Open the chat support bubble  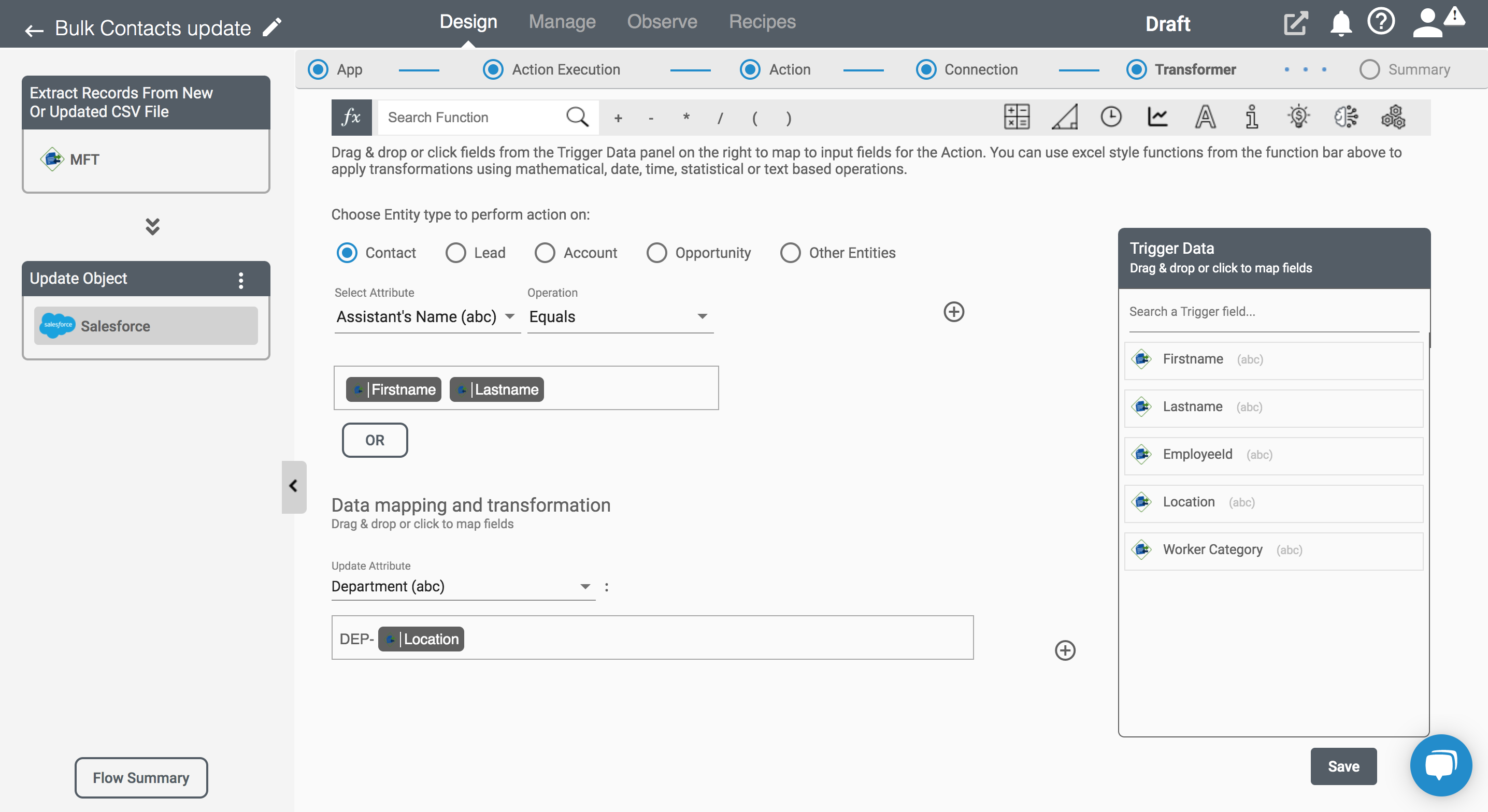click(1441, 765)
